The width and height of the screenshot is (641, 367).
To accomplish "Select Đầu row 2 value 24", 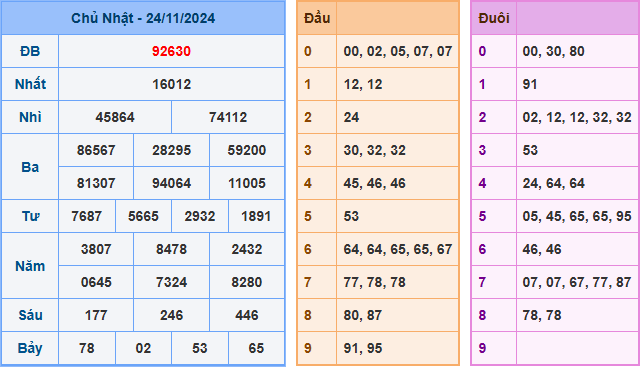I will (x=351, y=118).
